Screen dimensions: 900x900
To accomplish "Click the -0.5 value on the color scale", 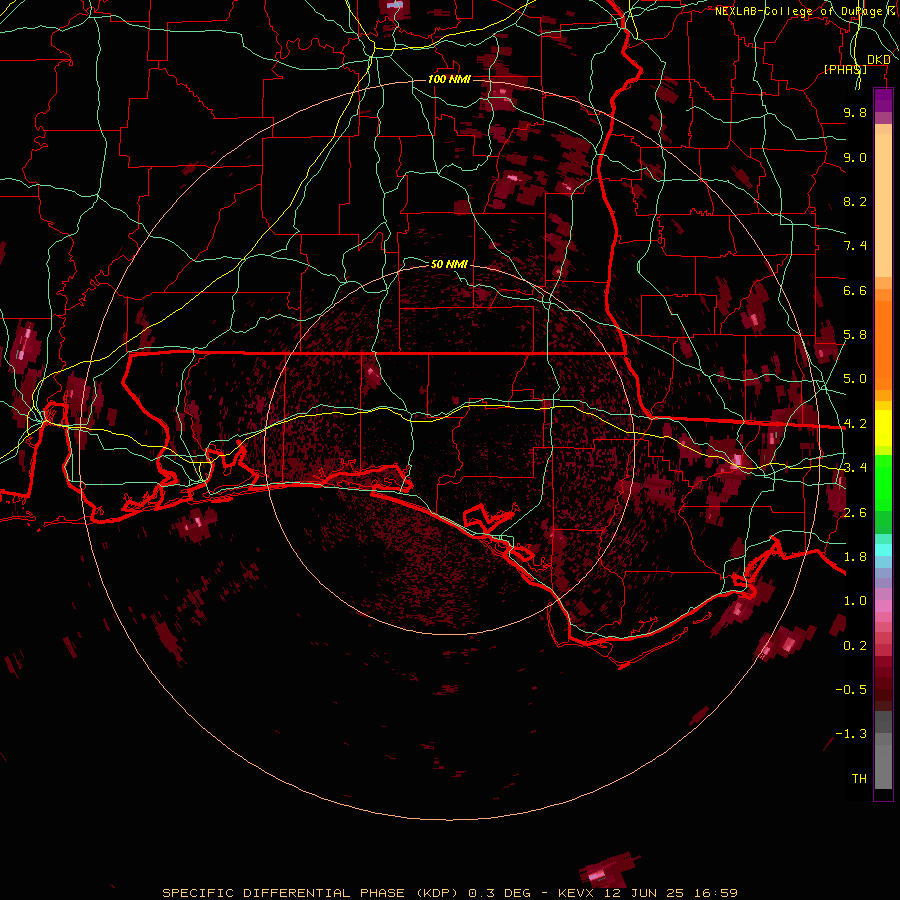I will click(x=851, y=690).
